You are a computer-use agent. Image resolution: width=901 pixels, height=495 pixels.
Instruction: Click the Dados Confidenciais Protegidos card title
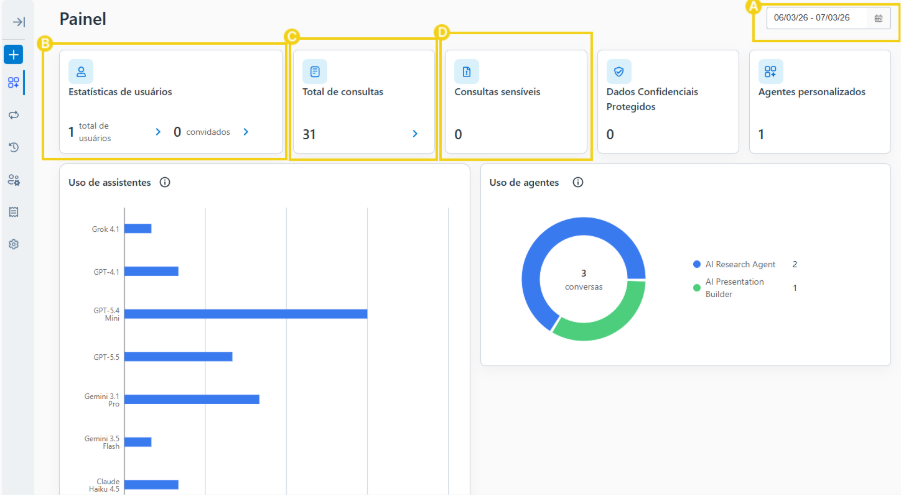click(x=652, y=99)
